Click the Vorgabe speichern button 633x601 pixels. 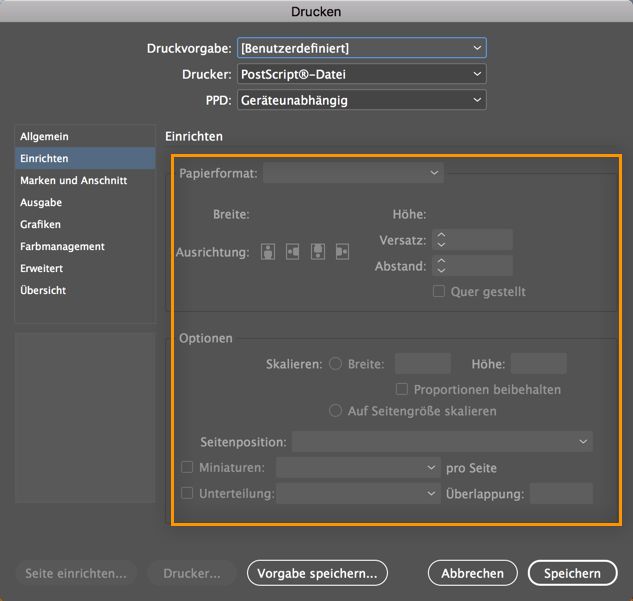317,573
